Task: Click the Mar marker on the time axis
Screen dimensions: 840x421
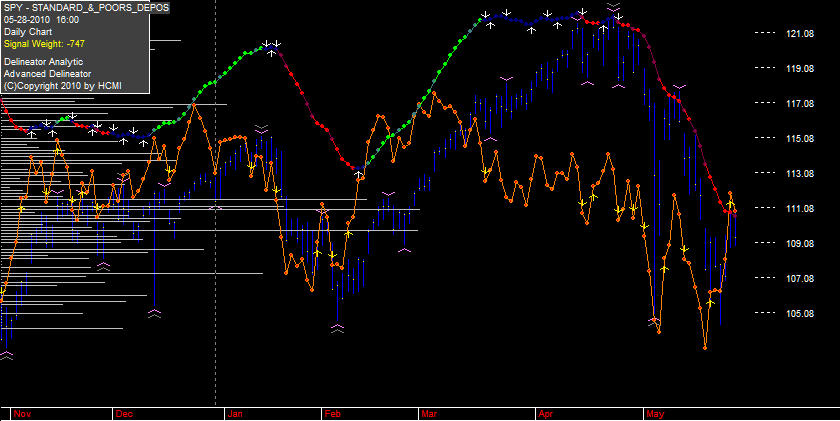Action: [429, 414]
